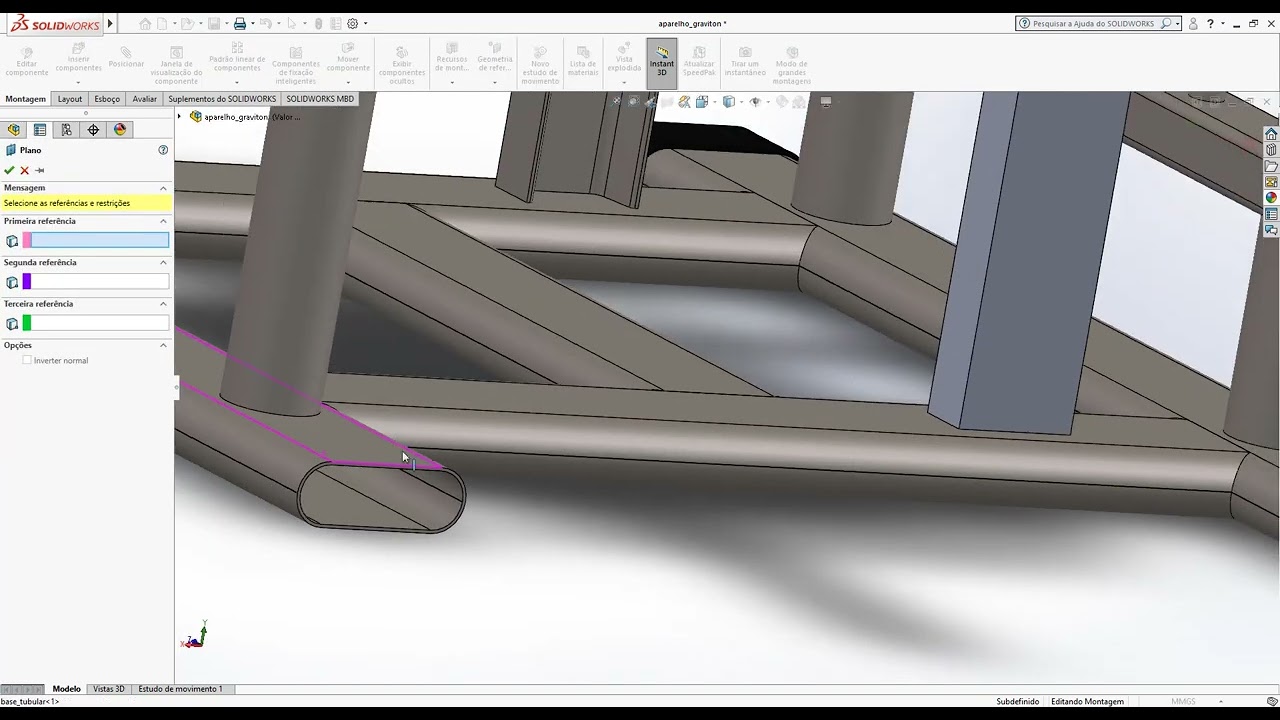
Task: Collapse the Terceira referência section
Action: [x=163, y=304]
